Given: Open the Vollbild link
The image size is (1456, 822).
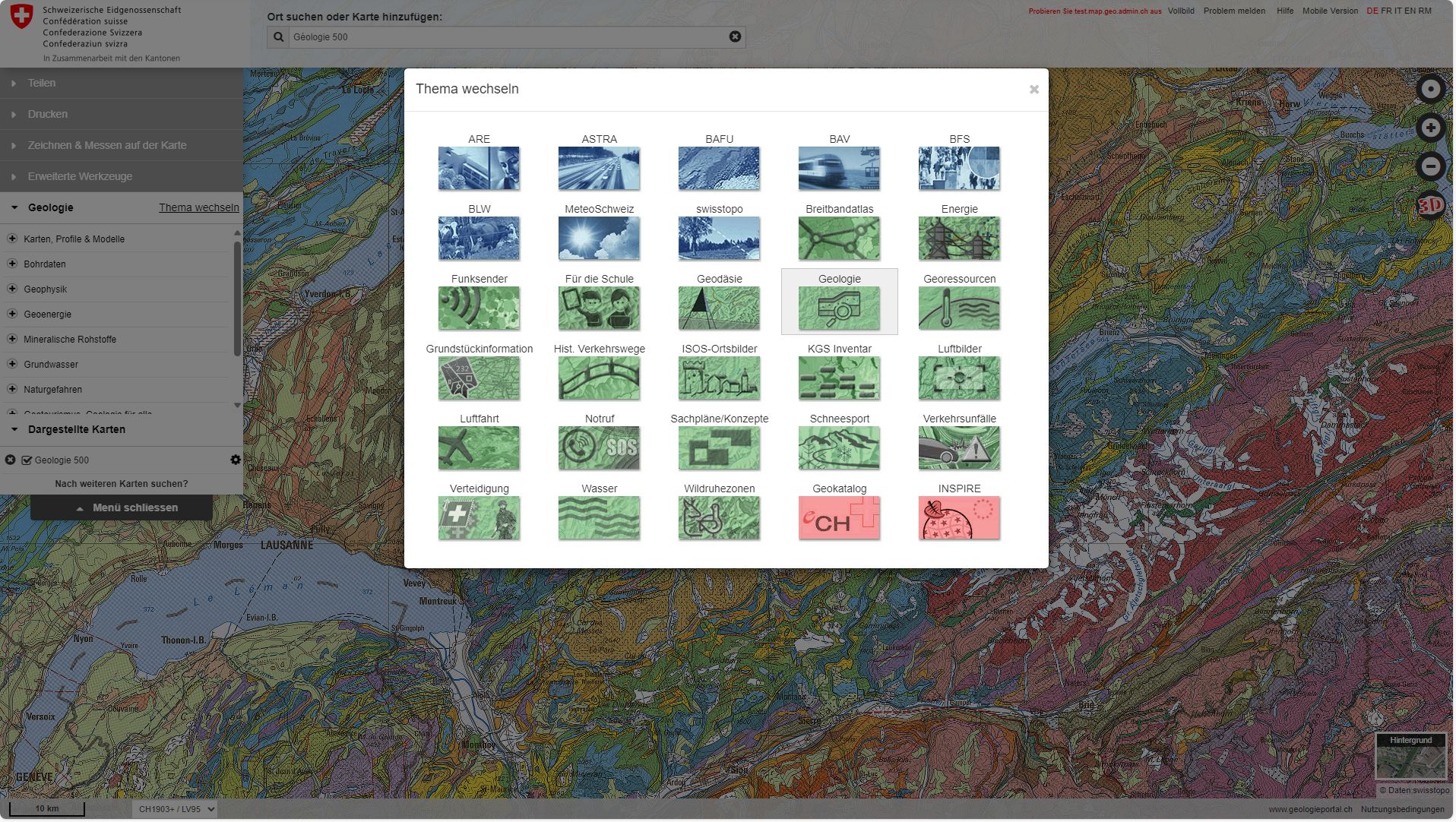Looking at the screenshot, I should pyautogui.click(x=1181, y=11).
